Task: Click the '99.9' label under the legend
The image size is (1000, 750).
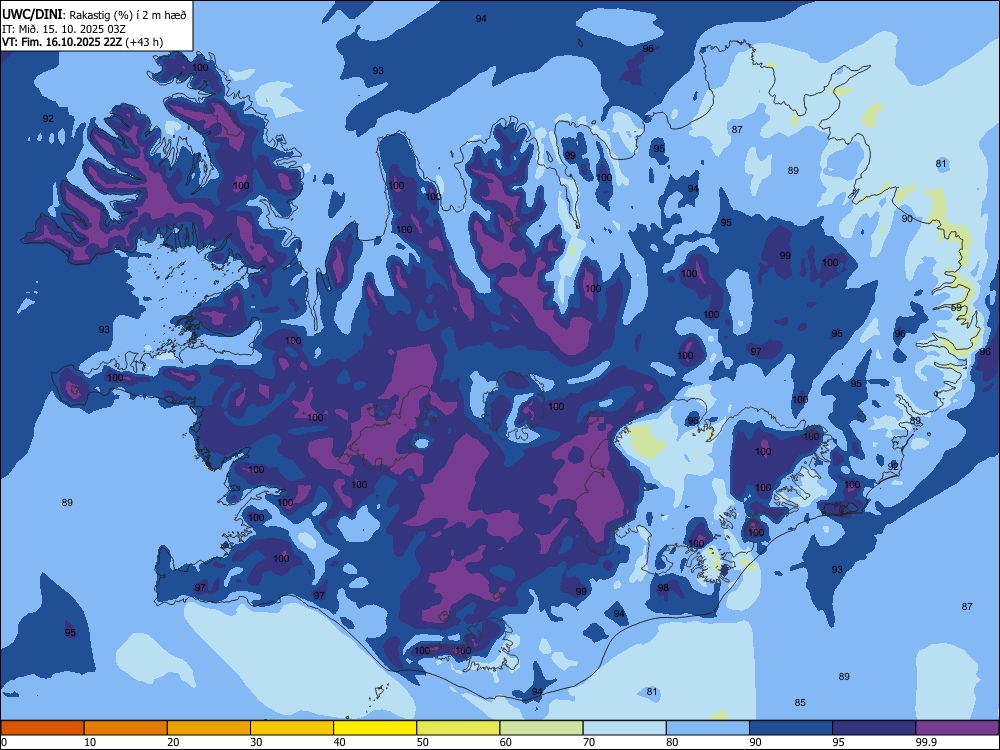Action: click(x=926, y=742)
